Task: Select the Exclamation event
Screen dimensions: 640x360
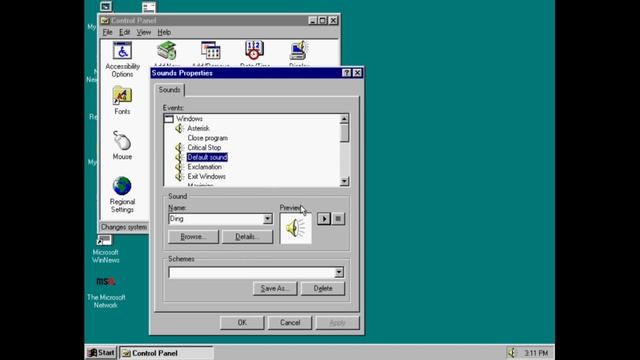Action: point(204,167)
